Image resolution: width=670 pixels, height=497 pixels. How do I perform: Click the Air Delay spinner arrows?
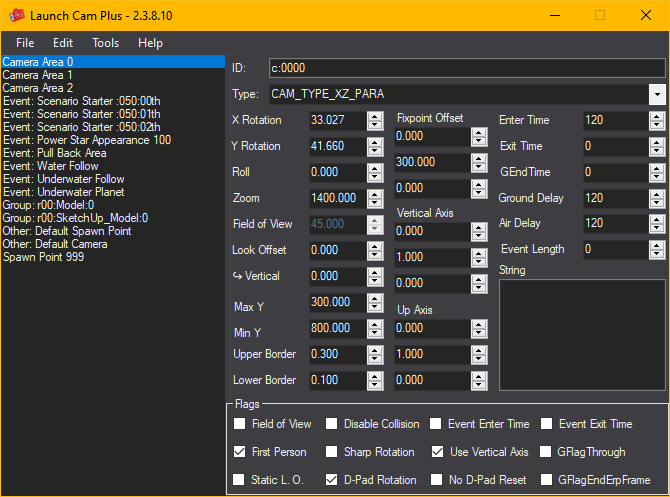click(x=657, y=223)
